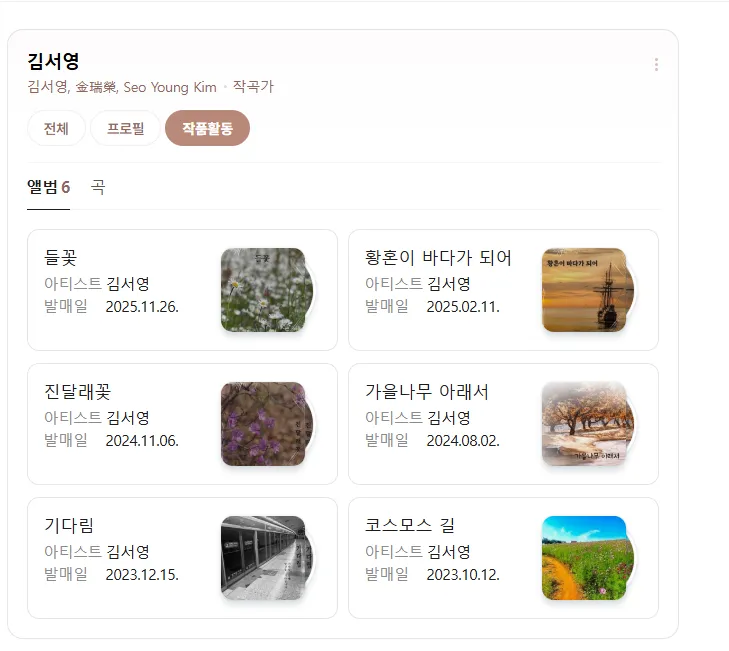729x651 pixels.
Task: Click artist name 김서영 in 황혼이 바다가 되어 card
Action: pyautogui.click(x=449, y=284)
